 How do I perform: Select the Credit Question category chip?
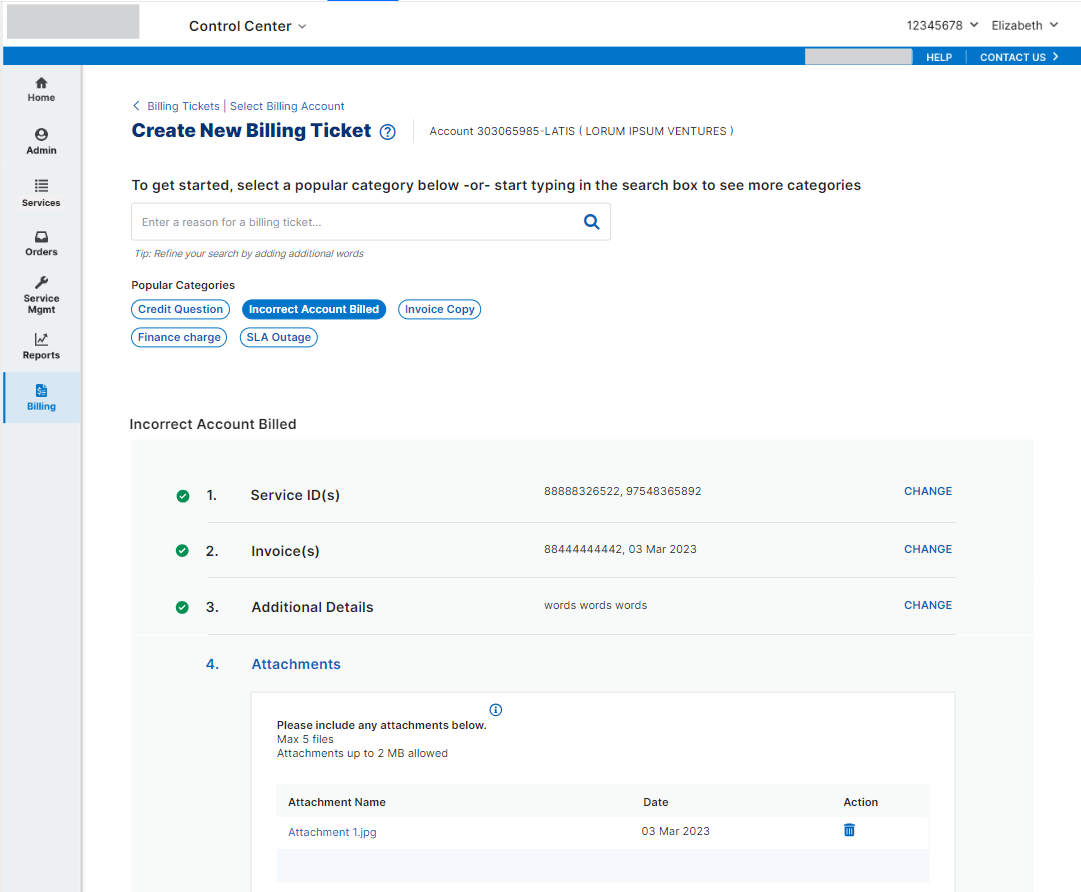(x=180, y=309)
